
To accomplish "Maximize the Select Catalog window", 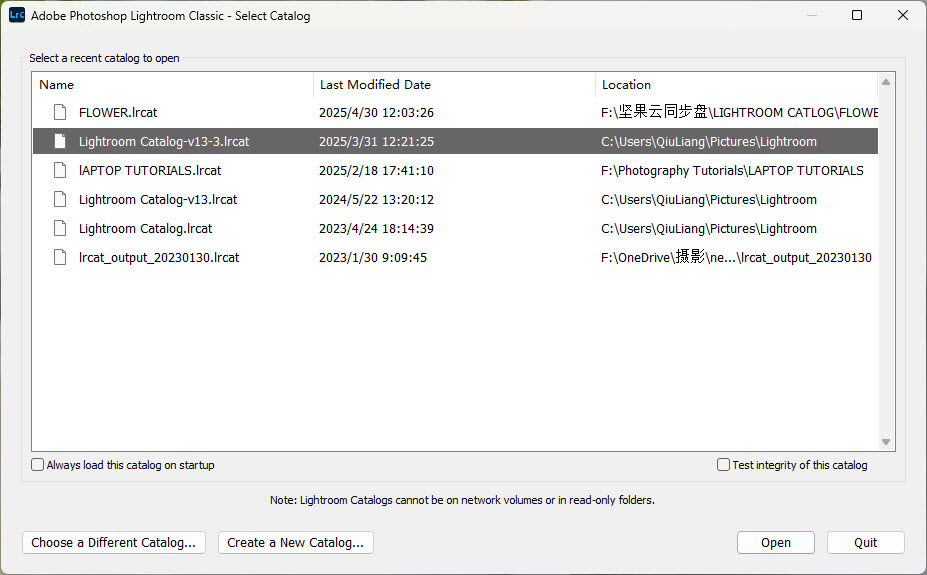I will tap(857, 15).
